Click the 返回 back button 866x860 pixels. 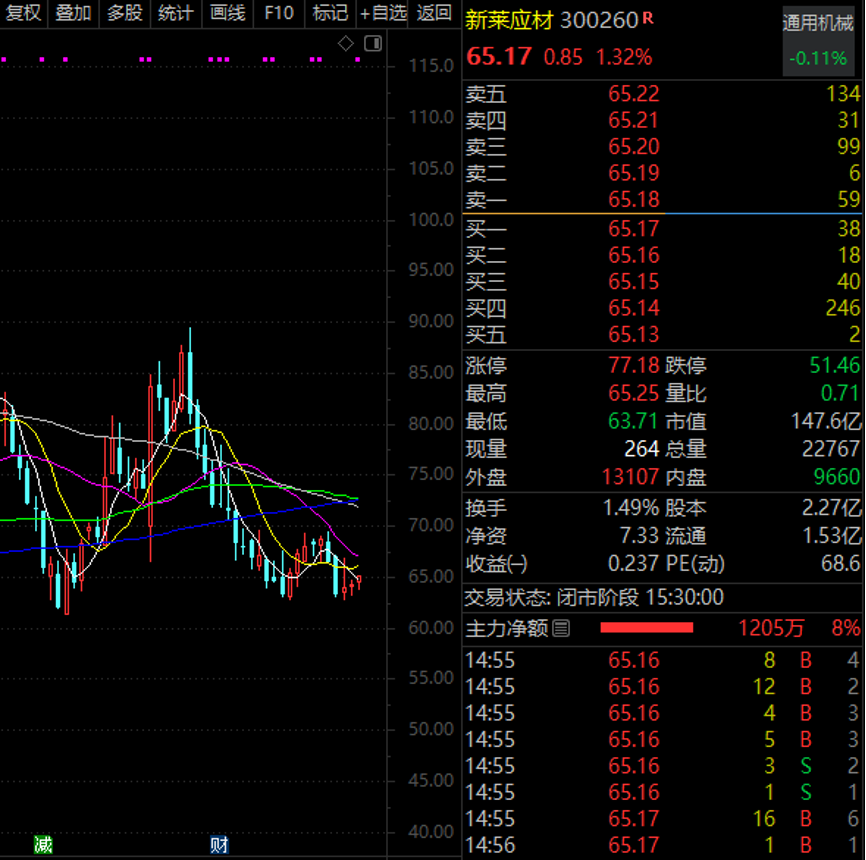click(x=434, y=13)
